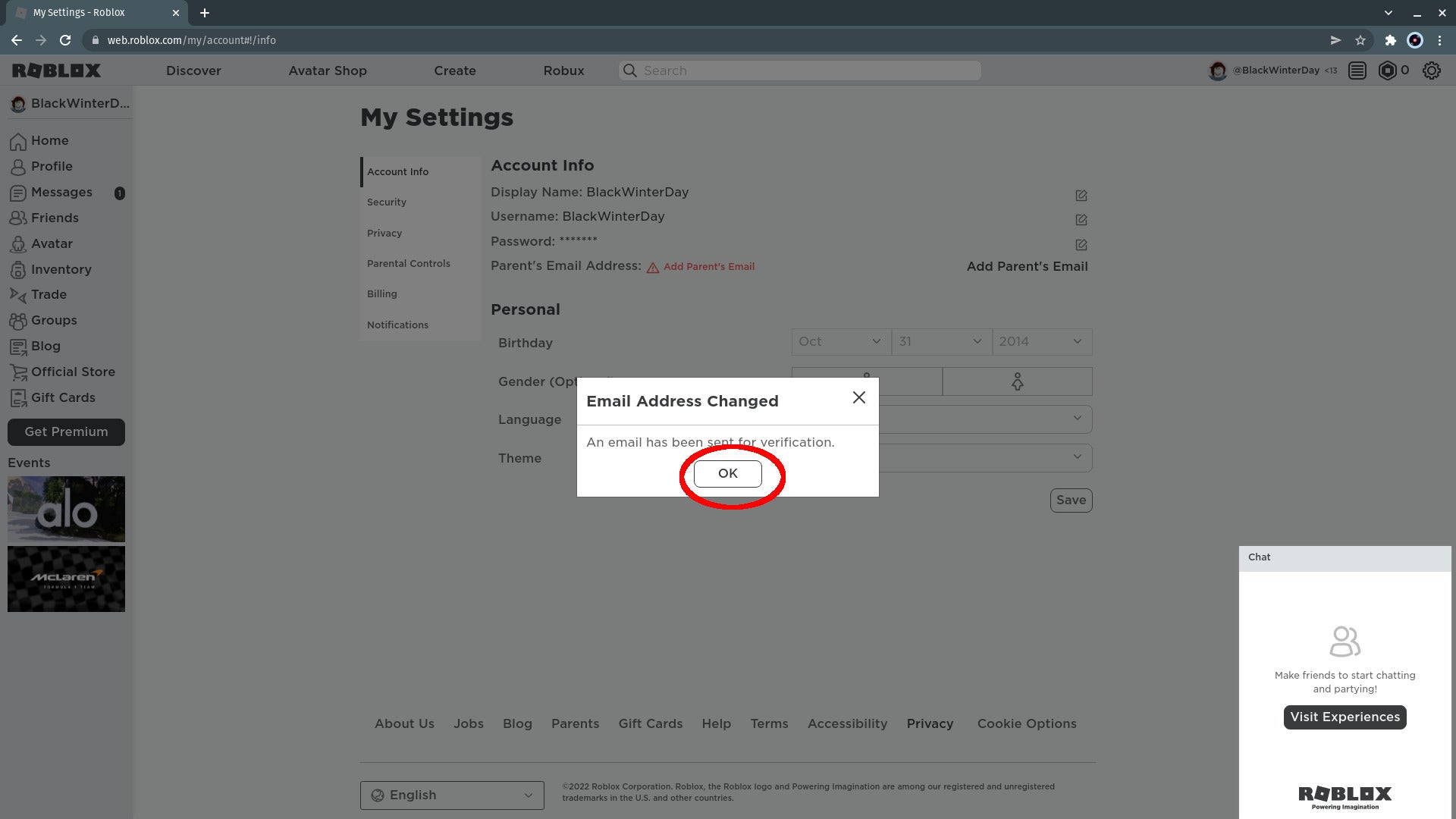Switch to Parental Controls settings tab
The width and height of the screenshot is (1456, 819).
coord(421,263)
